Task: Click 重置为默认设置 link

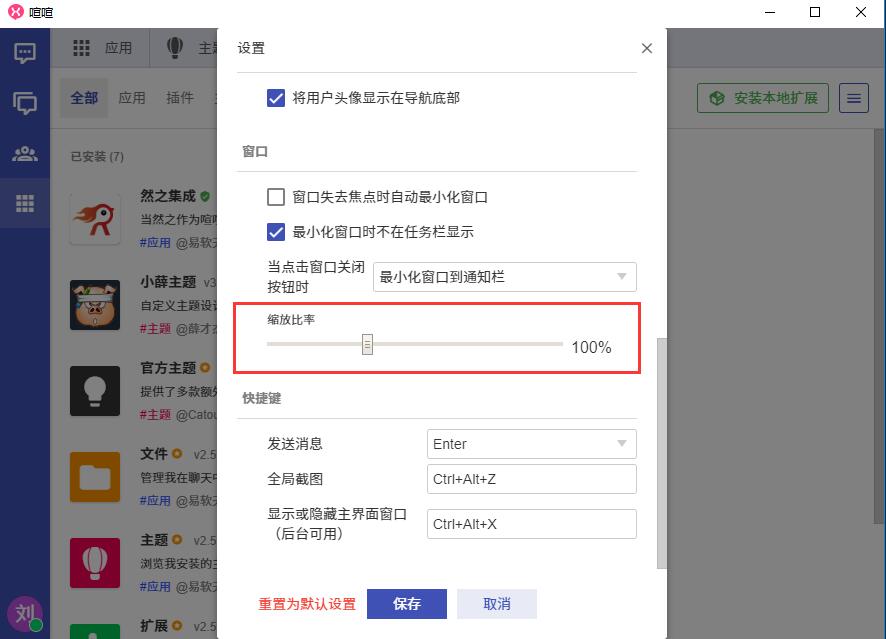Action: (307, 604)
